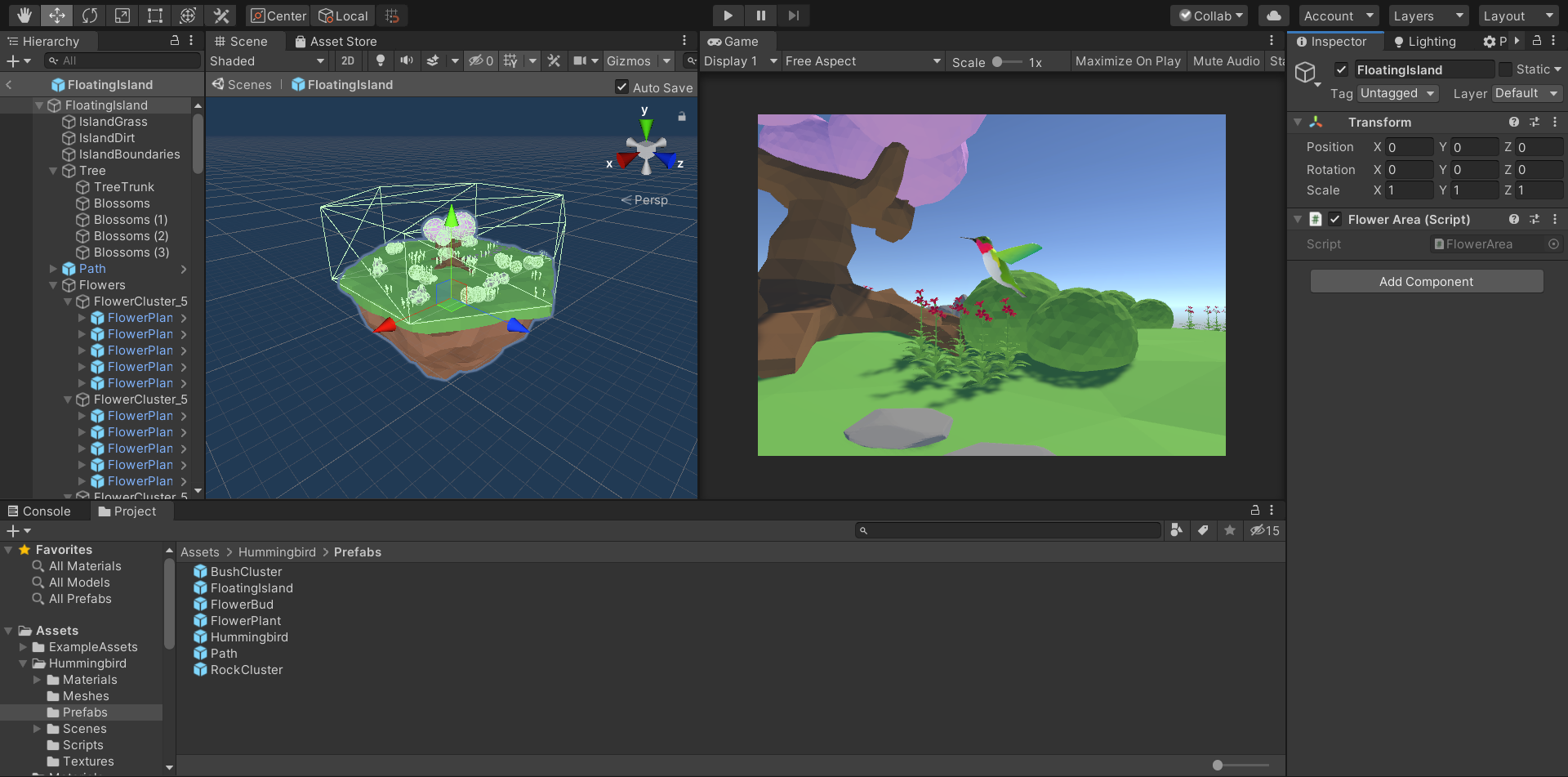Open component editor tools panel icon
1568x777 pixels.
coord(554,60)
